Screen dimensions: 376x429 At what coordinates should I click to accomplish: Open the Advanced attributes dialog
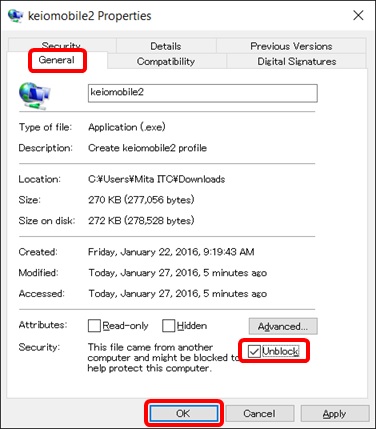(283, 326)
